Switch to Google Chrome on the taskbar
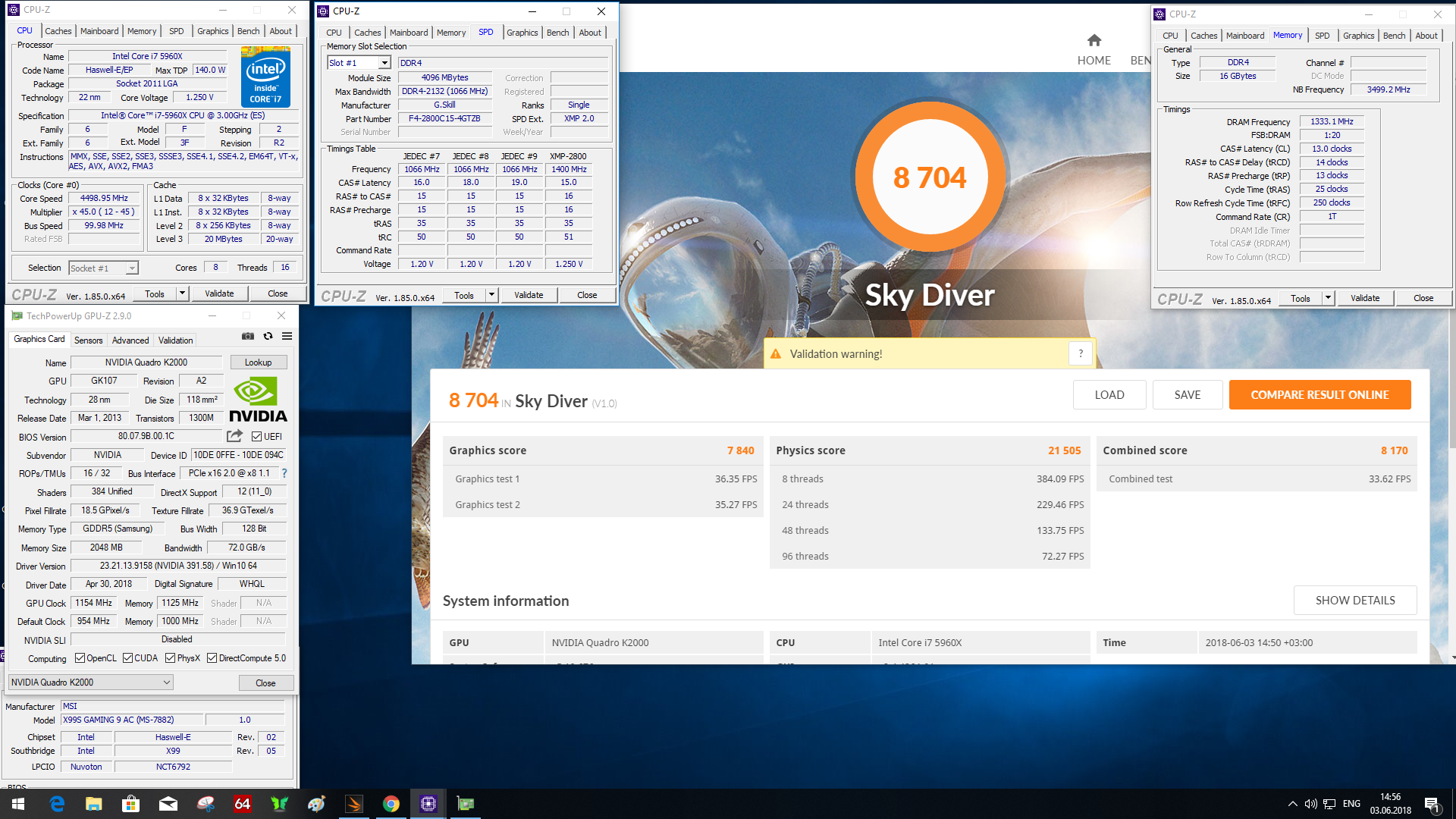Image resolution: width=1456 pixels, height=819 pixels. pyautogui.click(x=391, y=804)
